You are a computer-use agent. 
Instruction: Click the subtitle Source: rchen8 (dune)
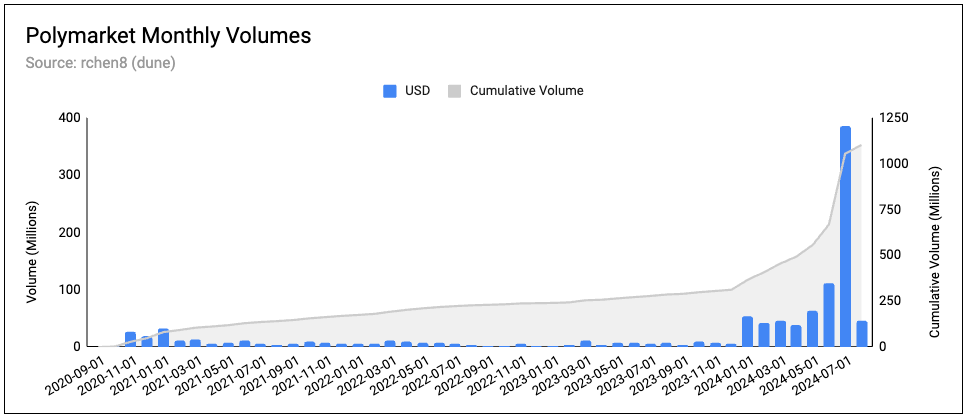tap(101, 64)
